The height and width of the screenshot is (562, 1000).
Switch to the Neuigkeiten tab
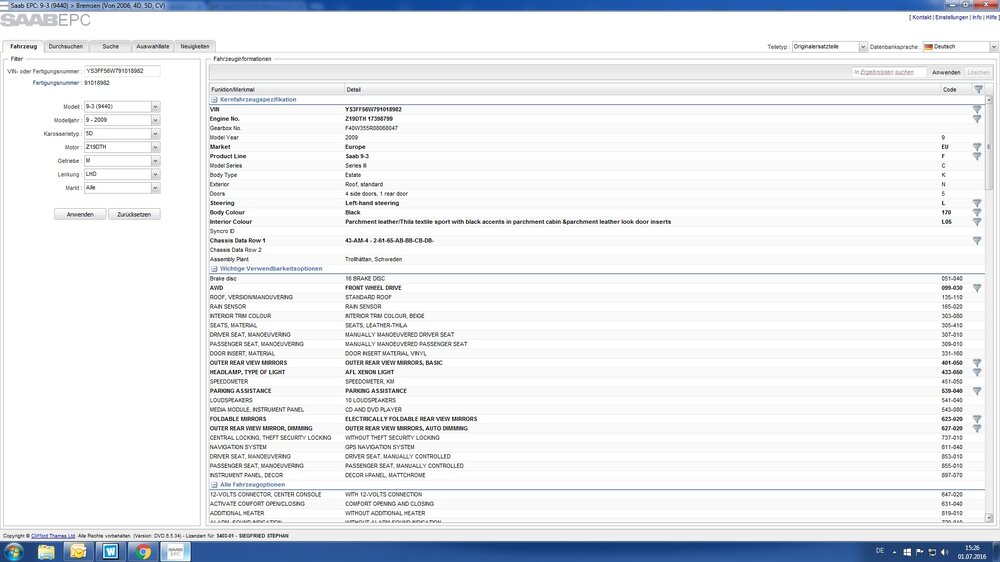195,47
